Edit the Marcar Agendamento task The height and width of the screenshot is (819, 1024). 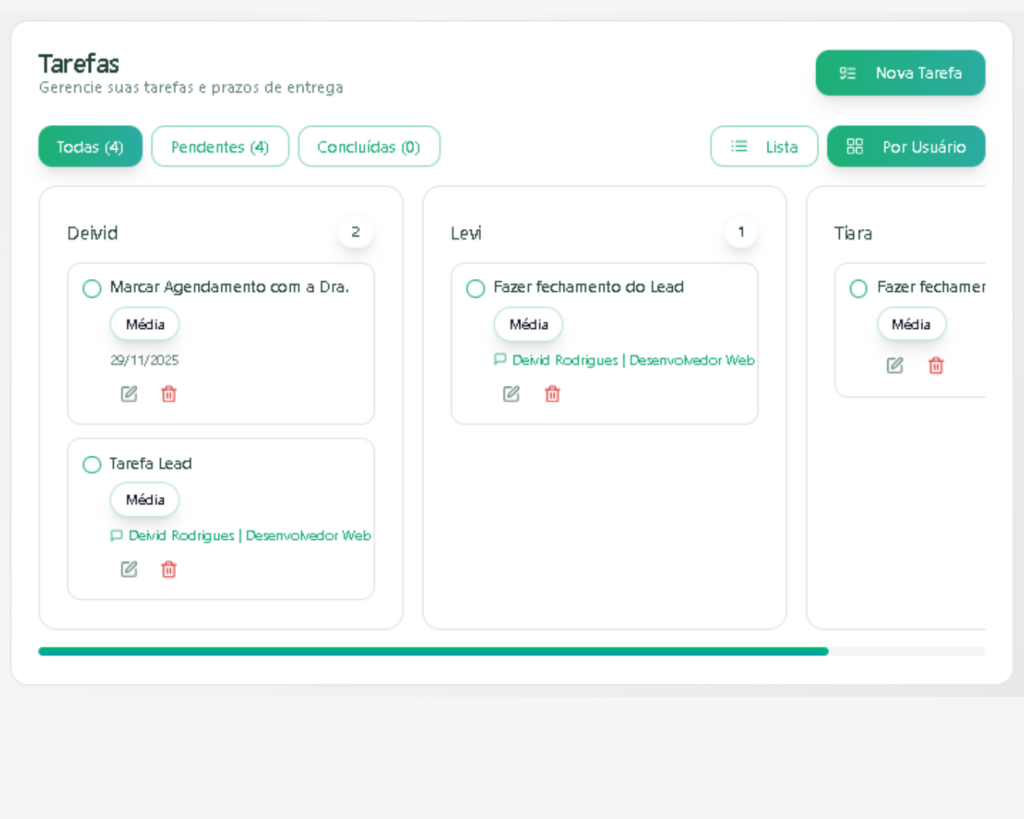coord(129,394)
